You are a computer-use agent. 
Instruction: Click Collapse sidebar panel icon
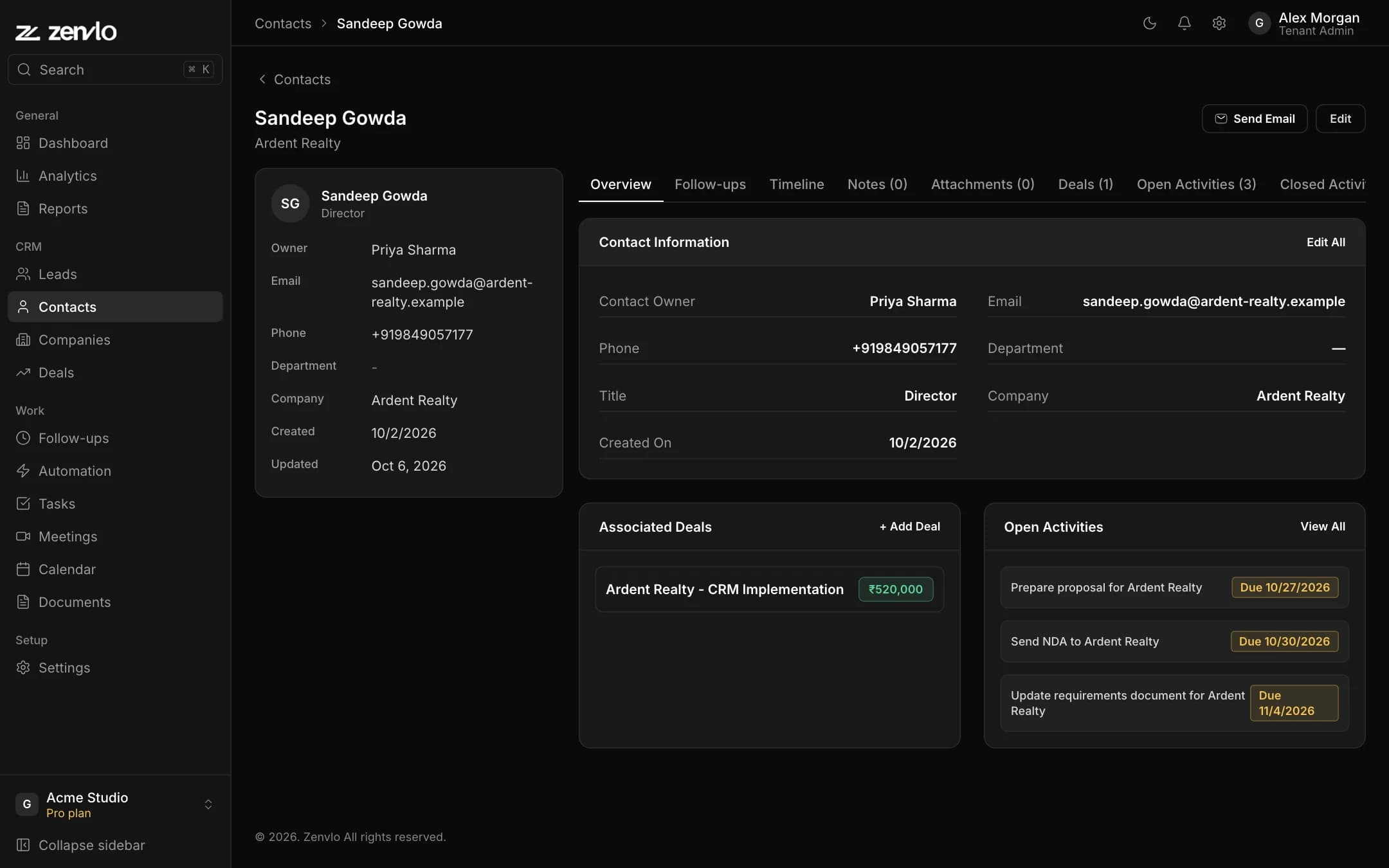[x=23, y=845]
